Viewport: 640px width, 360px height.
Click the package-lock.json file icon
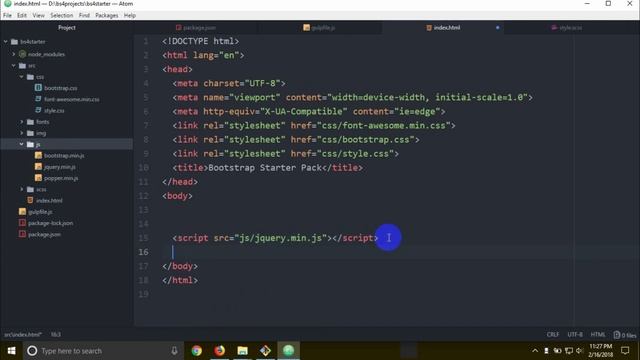tap(22, 223)
